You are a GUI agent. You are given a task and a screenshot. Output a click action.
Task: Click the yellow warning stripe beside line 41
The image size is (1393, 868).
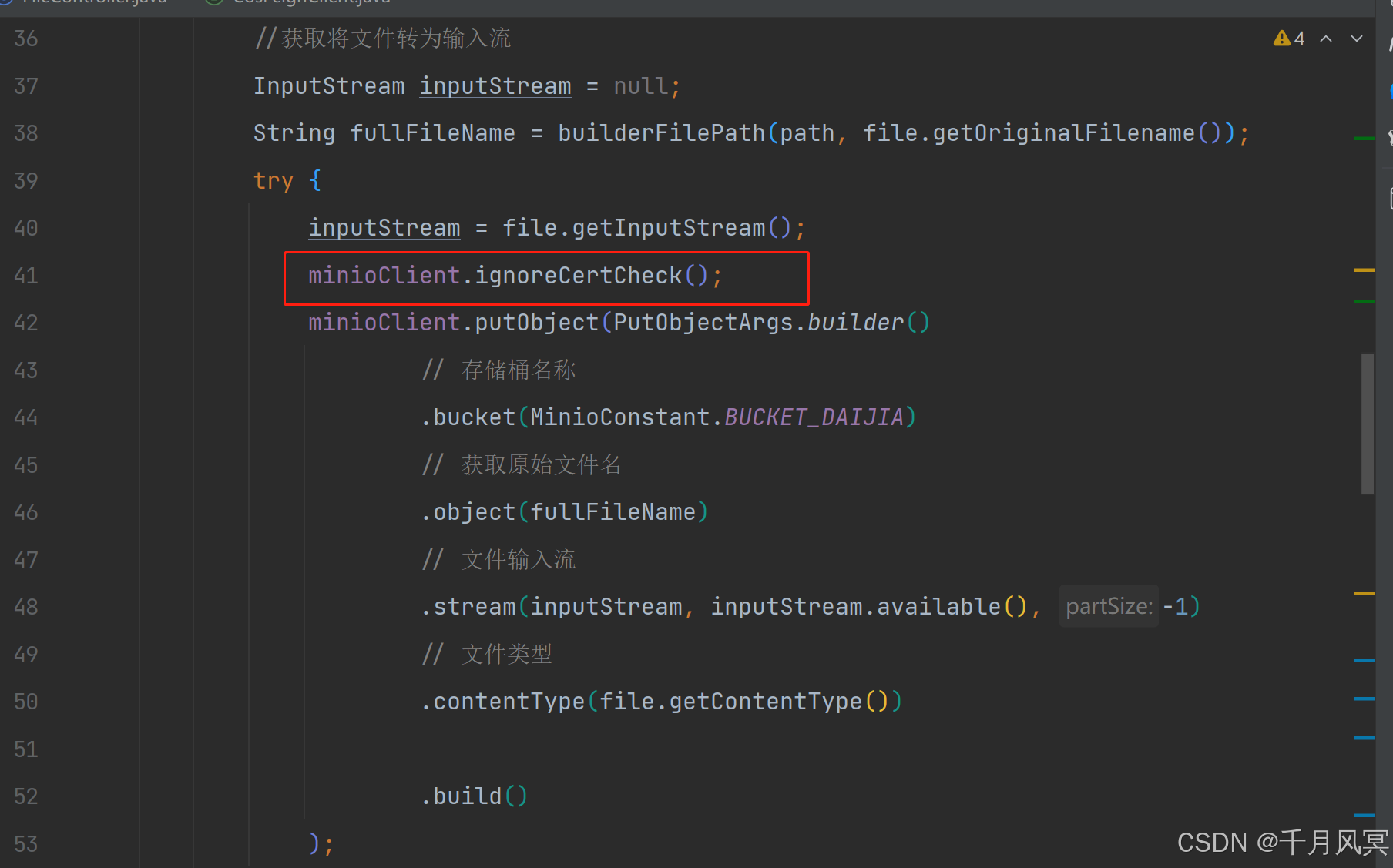1364,270
